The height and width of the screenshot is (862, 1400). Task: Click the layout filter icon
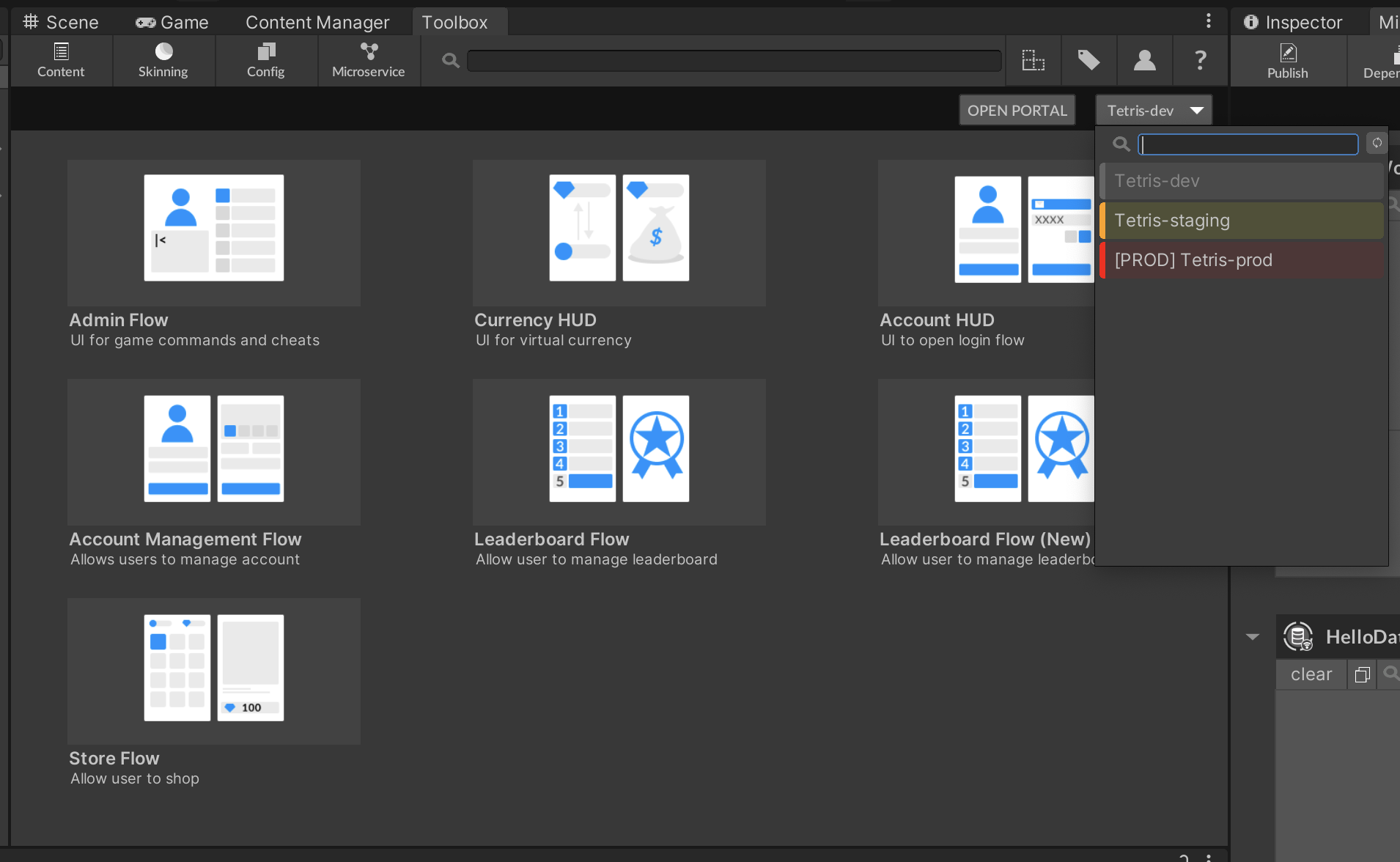1033,60
